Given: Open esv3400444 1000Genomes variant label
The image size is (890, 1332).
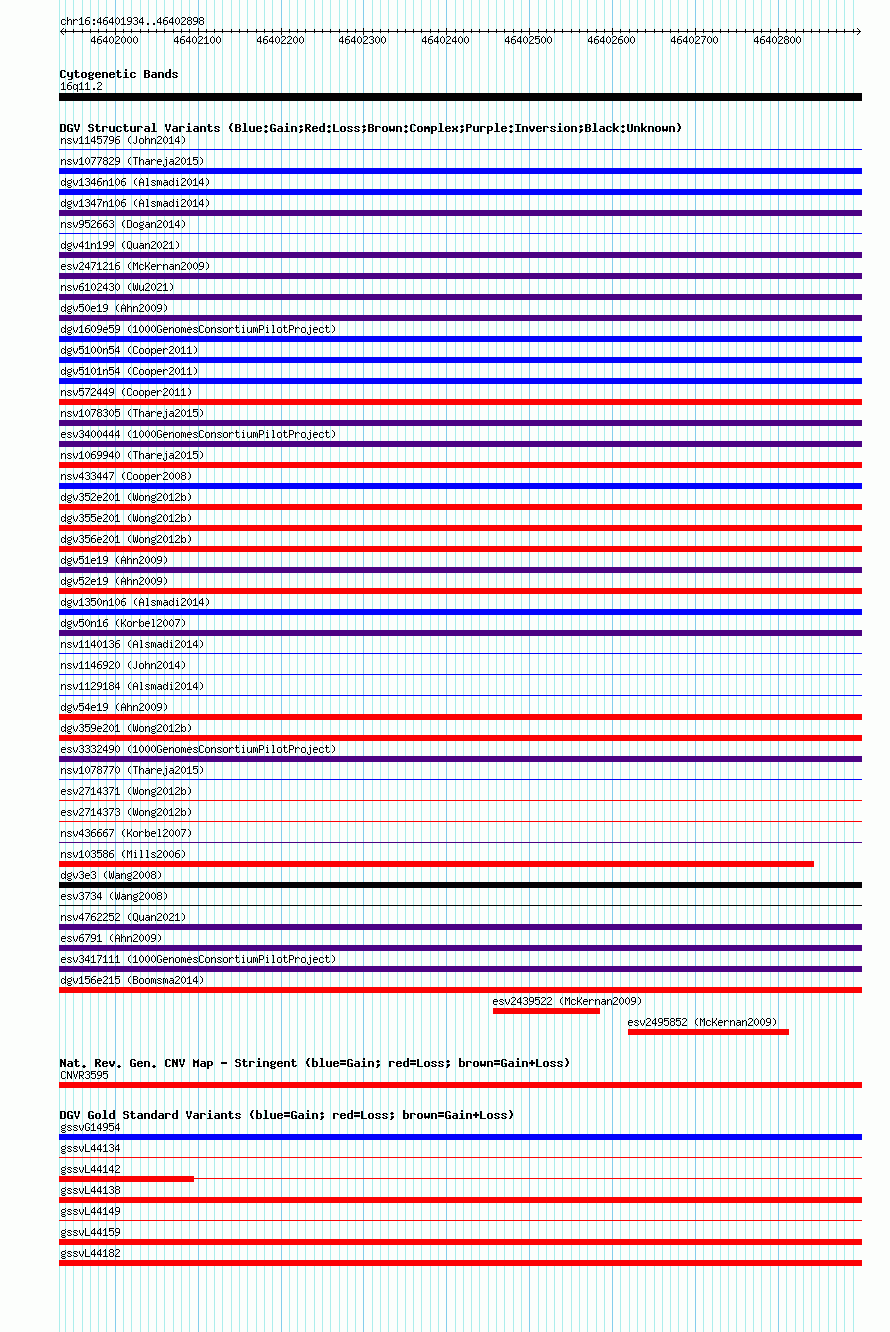Looking at the screenshot, I should point(198,434).
